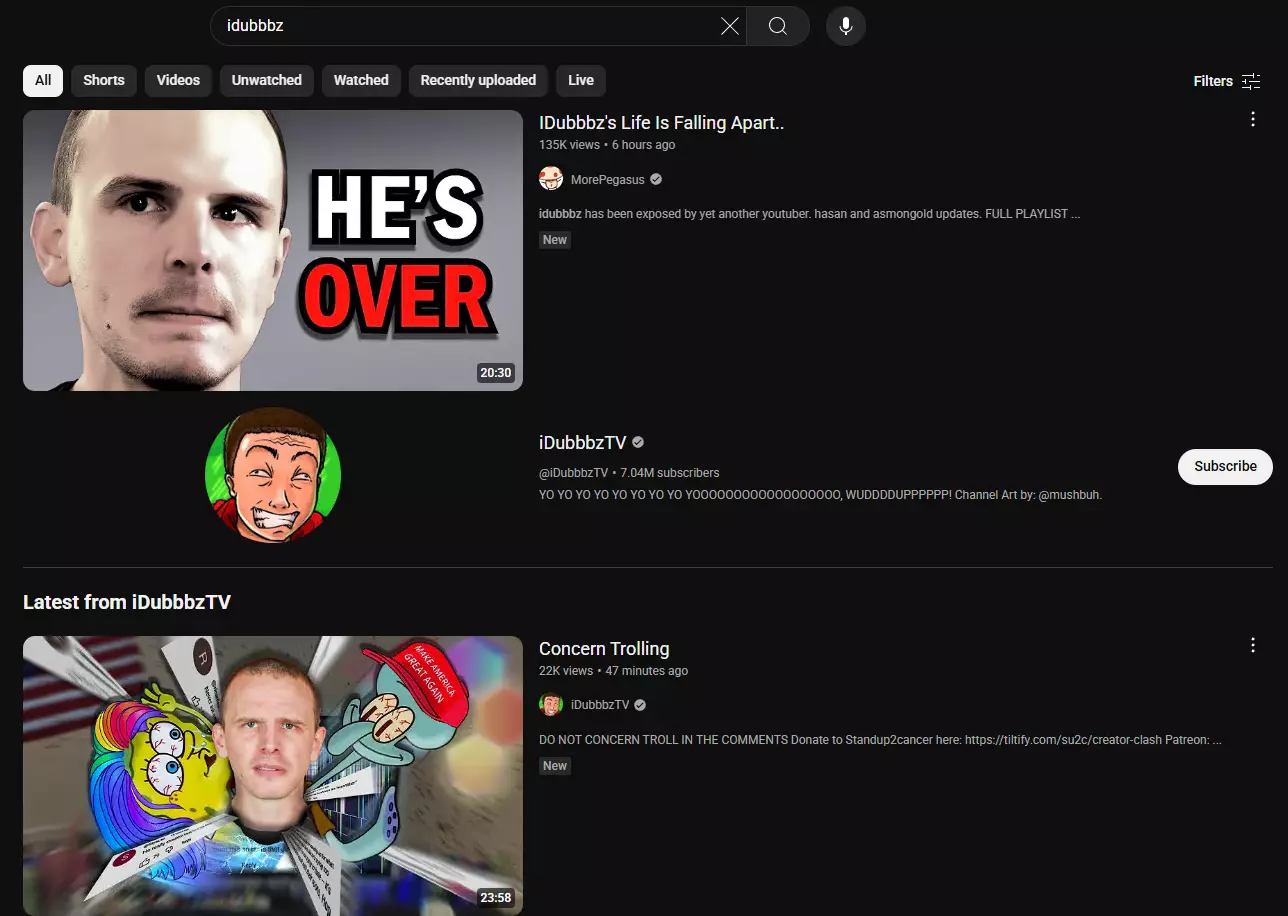Click iDubbbzTV name under Concern Trolling
The image size is (1288, 916).
point(600,705)
